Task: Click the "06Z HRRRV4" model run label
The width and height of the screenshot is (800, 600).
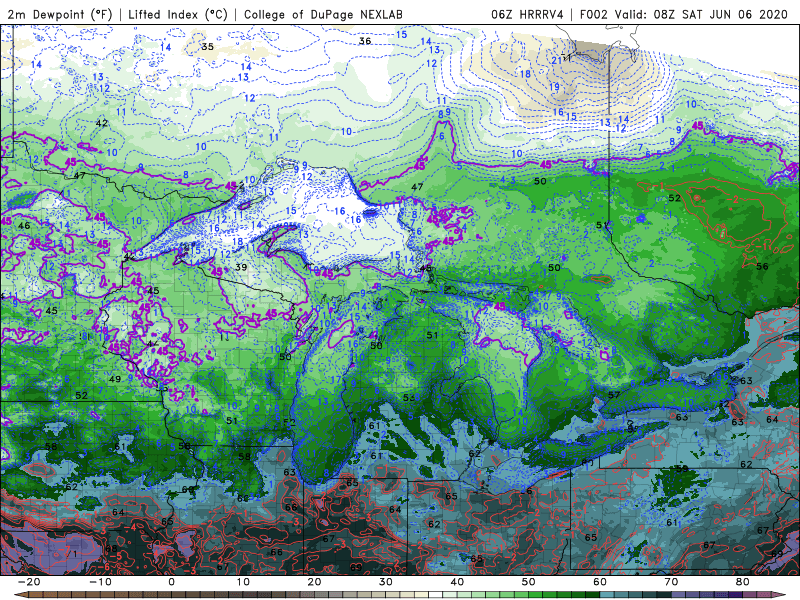Action: point(527,14)
